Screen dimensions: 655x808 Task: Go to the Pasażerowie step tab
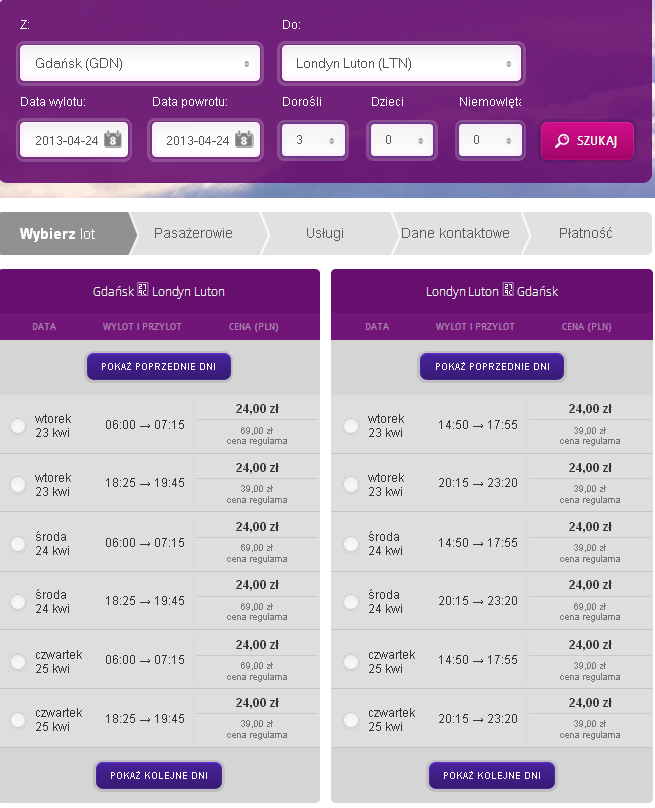[193, 233]
